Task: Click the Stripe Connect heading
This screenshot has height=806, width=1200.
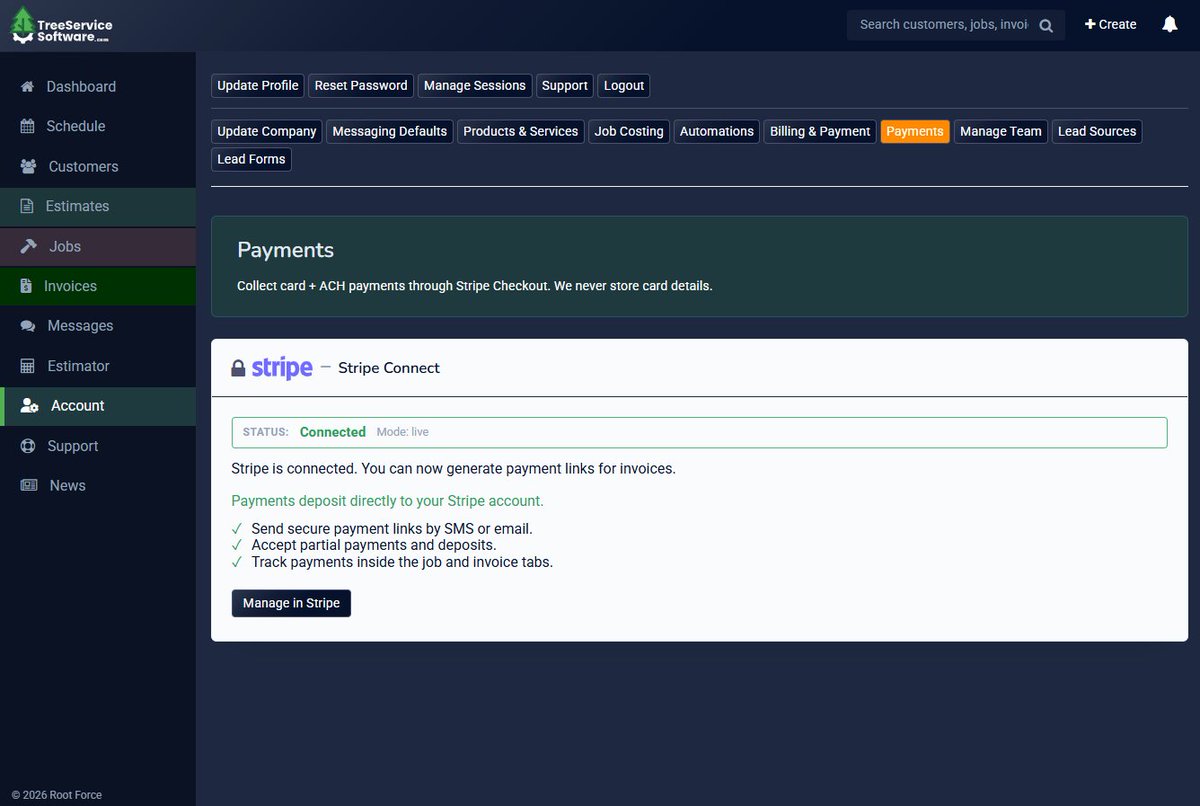Action: (x=389, y=368)
